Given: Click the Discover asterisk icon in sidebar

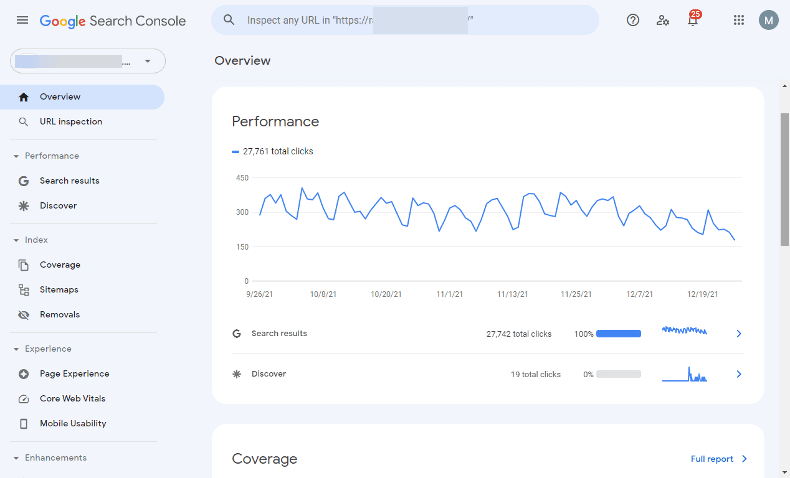Looking at the screenshot, I should click(23, 206).
